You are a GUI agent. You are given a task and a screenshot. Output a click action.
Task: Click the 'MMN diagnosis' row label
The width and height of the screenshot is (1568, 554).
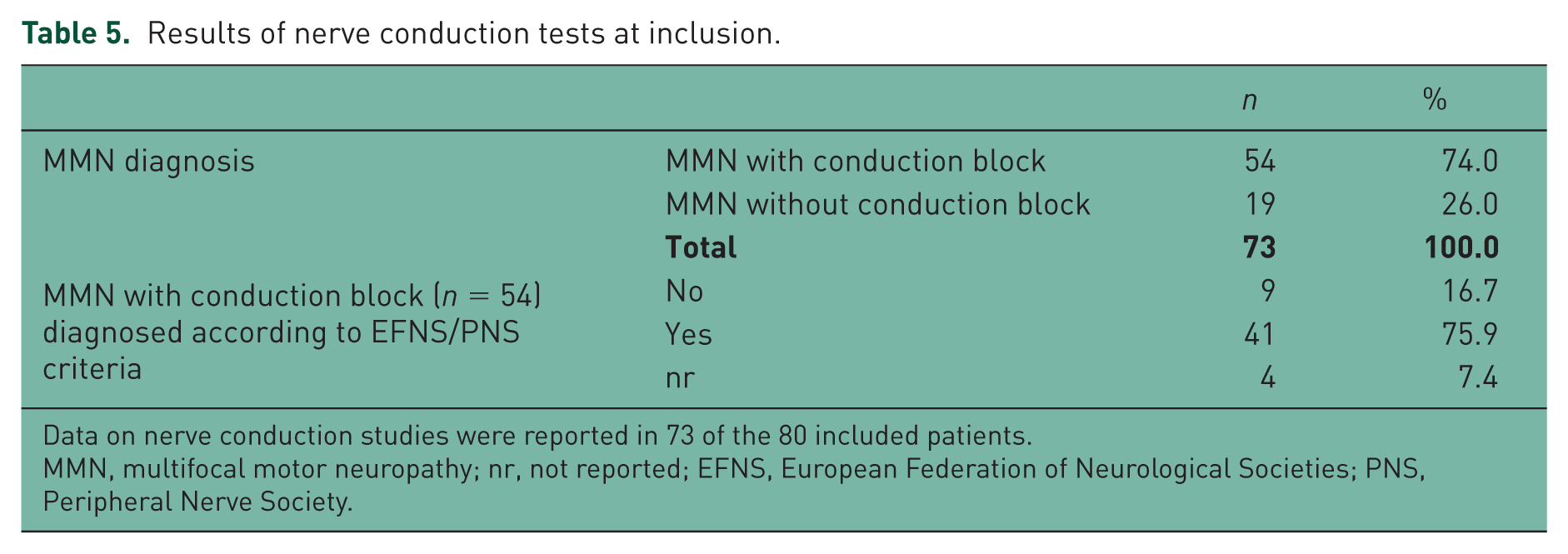(148, 161)
